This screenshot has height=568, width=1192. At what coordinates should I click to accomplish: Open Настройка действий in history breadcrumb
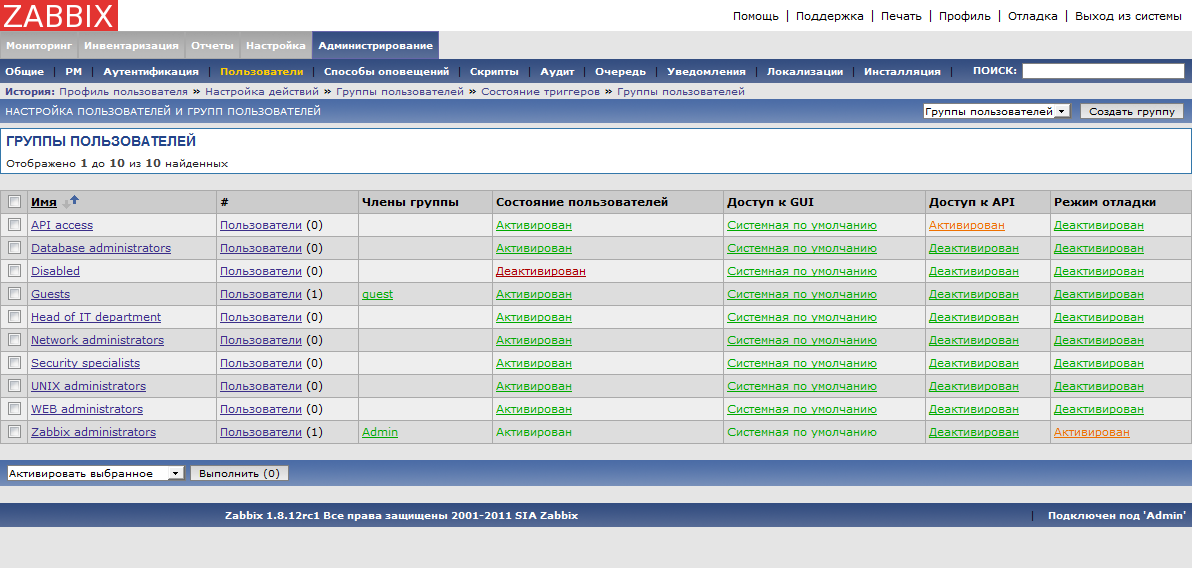point(262,91)
